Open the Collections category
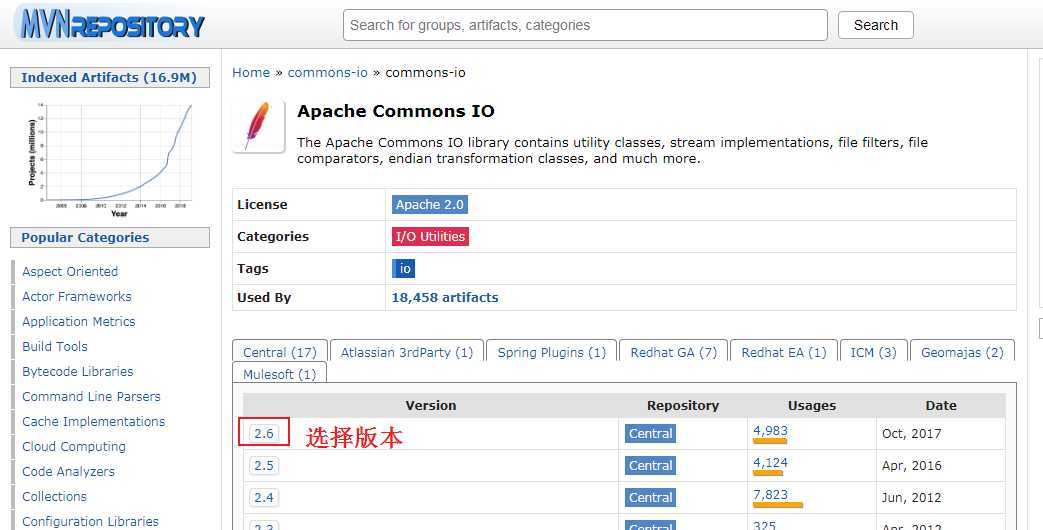 click(x=55, y=497)
